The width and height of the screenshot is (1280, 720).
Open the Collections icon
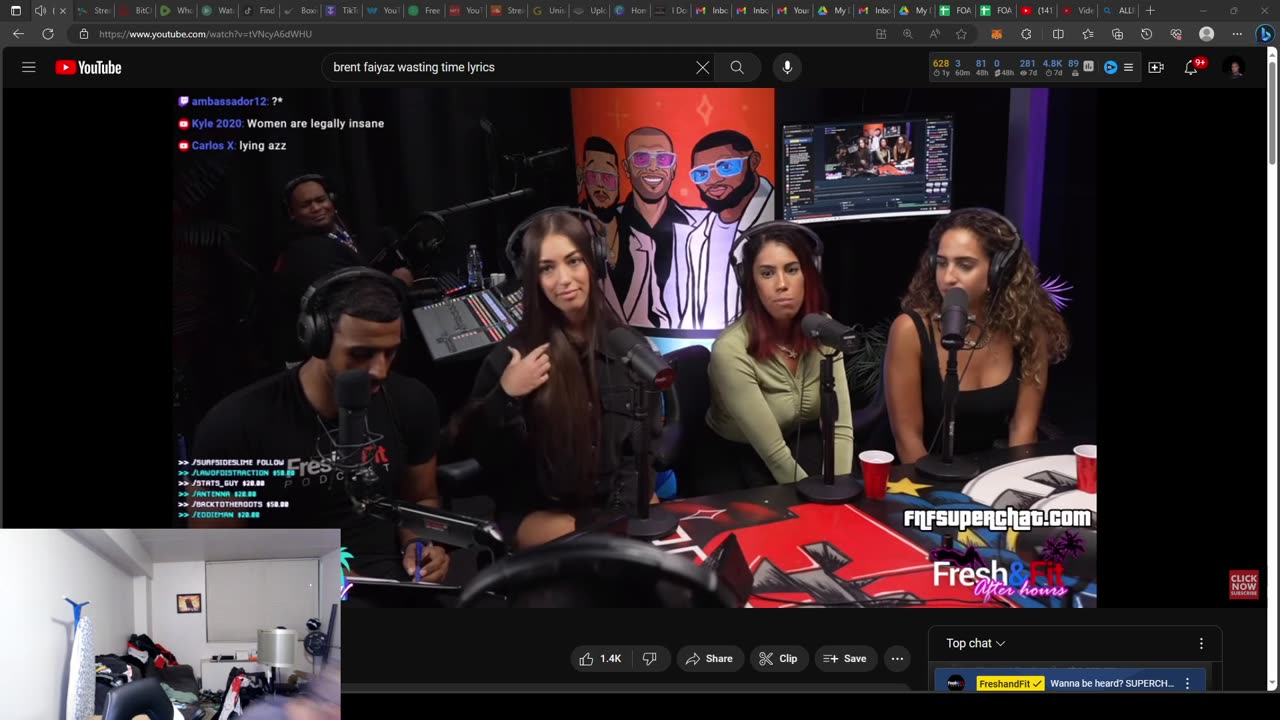tap(1117, 34)
